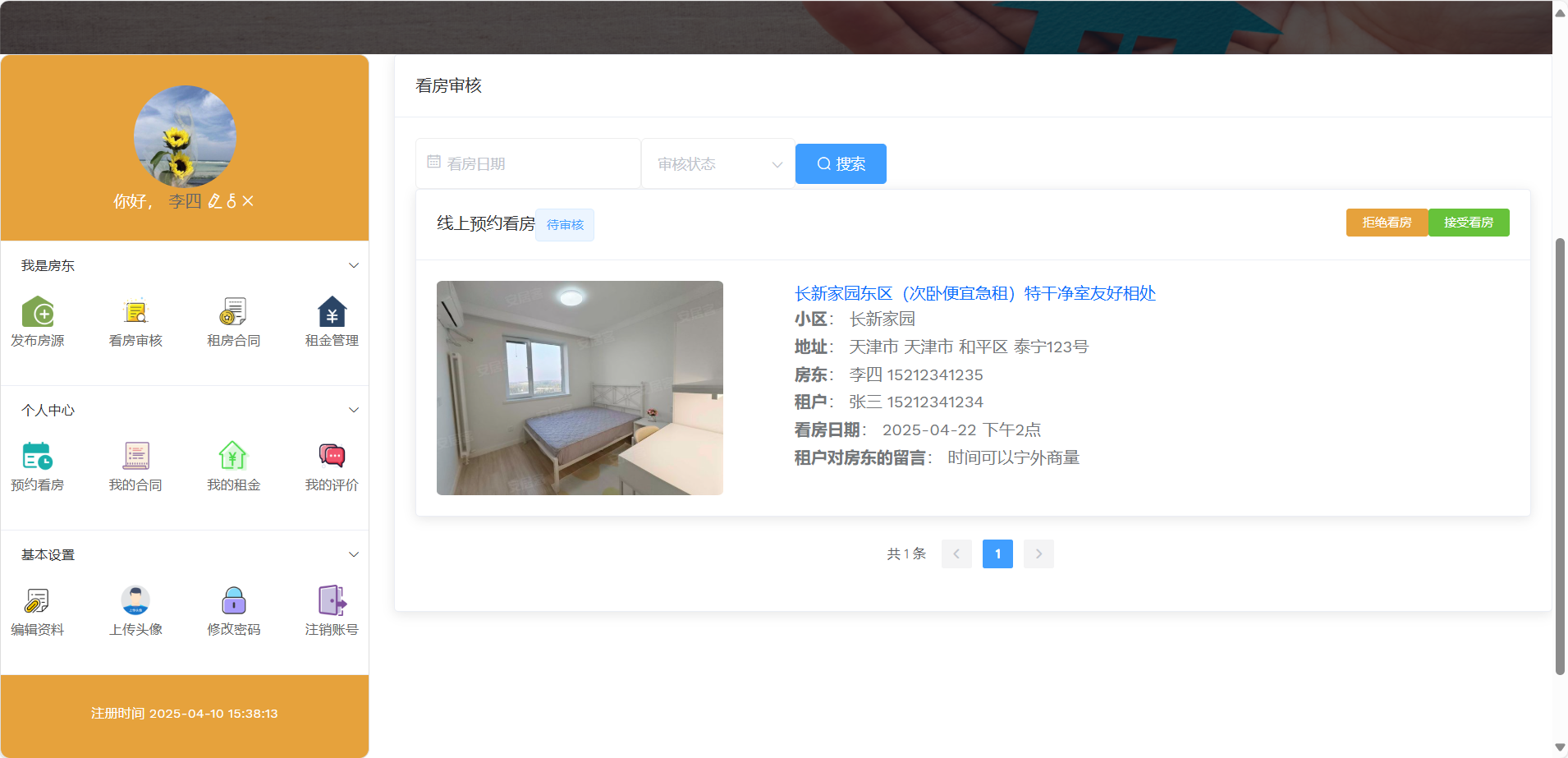Click the 共 1 条 total count

point(906,554)
